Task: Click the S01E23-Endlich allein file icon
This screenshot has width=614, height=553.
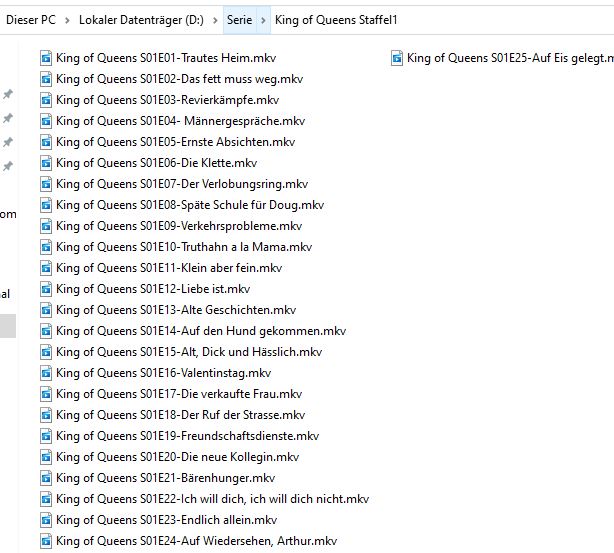Action: pyautogui.click(x=46, y=520)
